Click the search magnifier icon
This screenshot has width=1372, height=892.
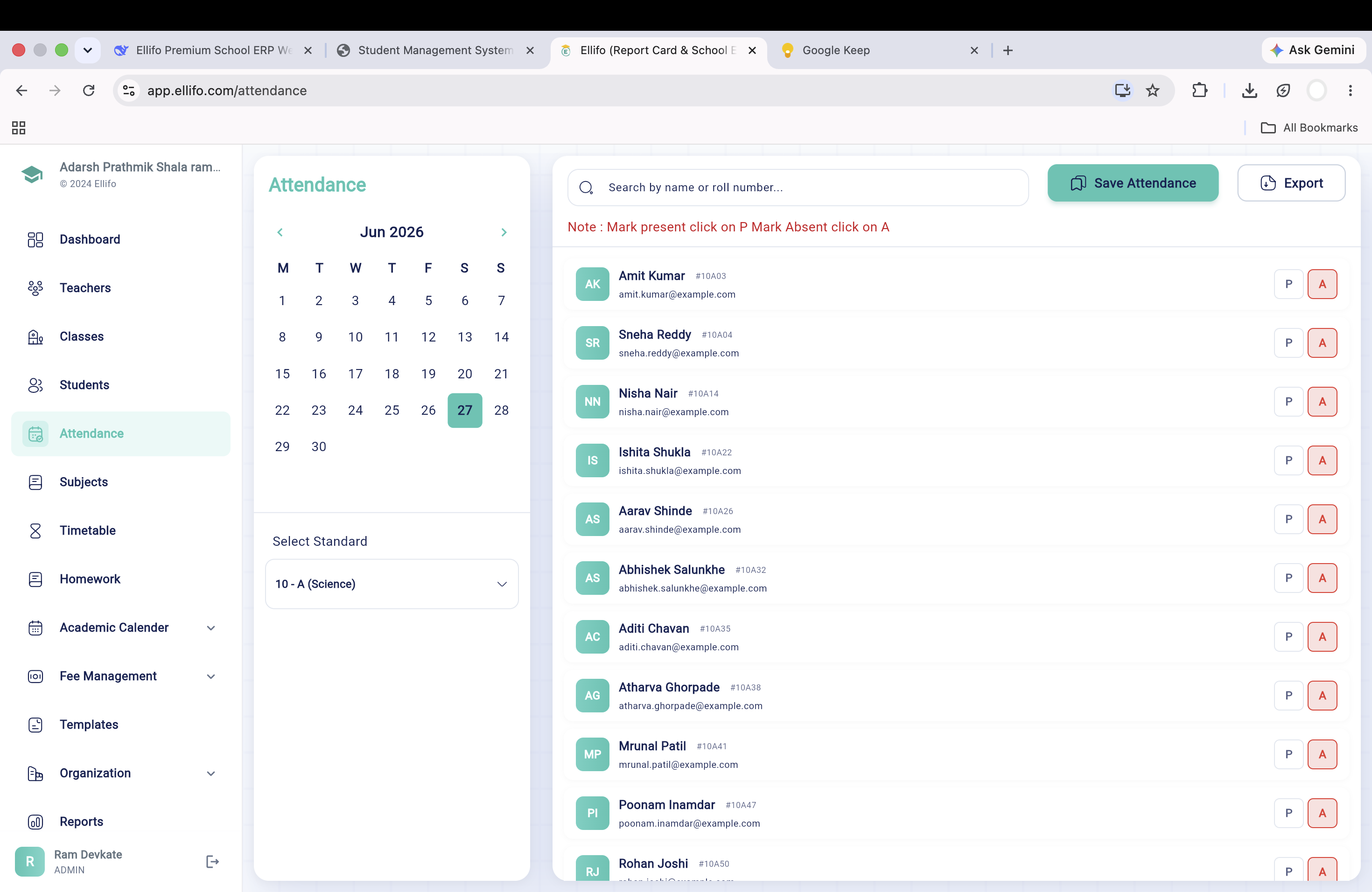586,187
